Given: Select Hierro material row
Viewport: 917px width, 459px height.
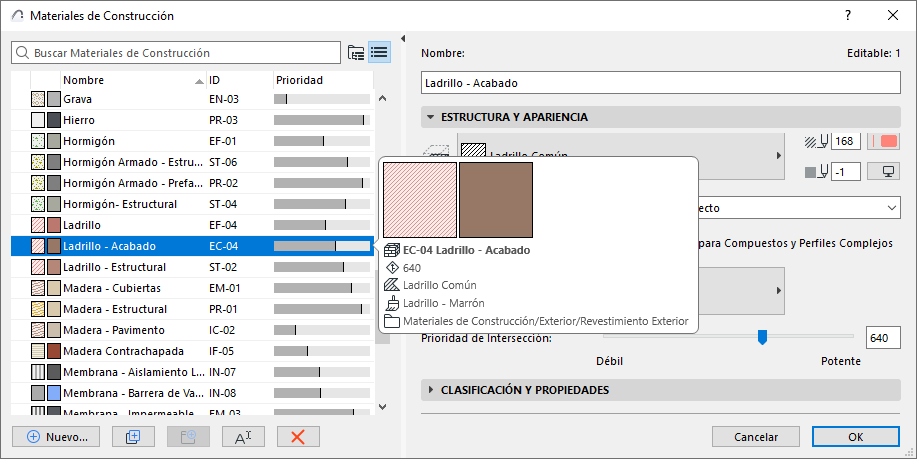Looking at the screenshot, I should [x=192, y=120].
